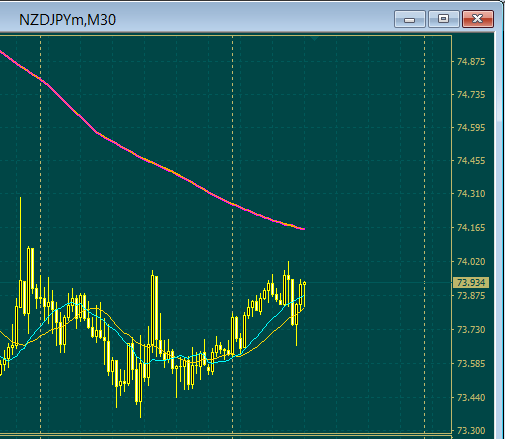
Task: Click the 73.300 price scale label
Action: click(x=471, y=431)
